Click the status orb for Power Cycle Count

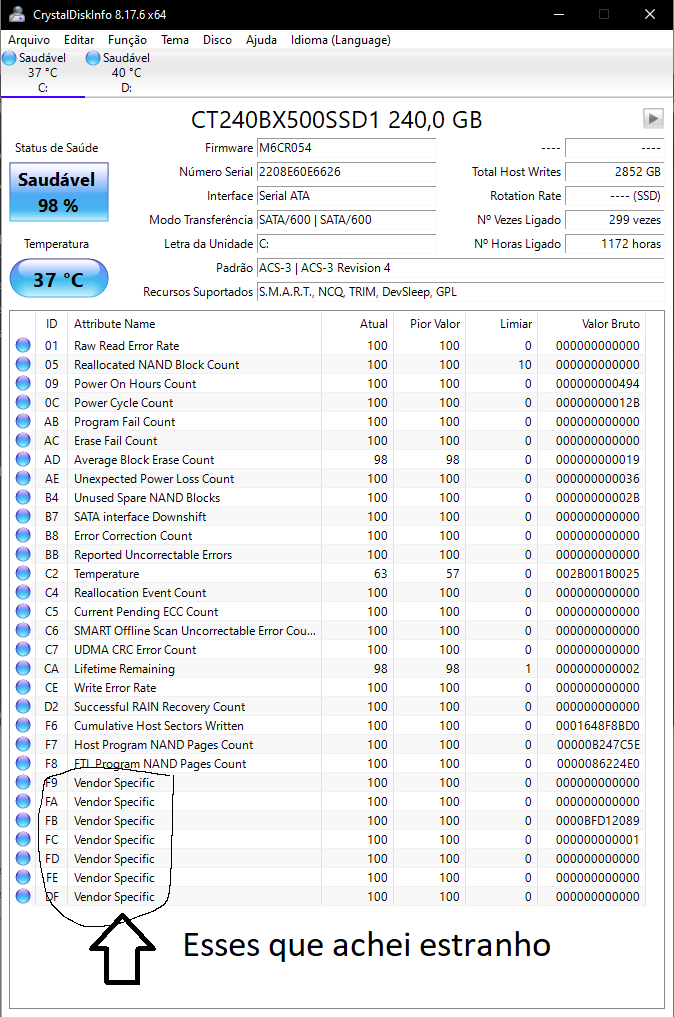pos(23,402)
